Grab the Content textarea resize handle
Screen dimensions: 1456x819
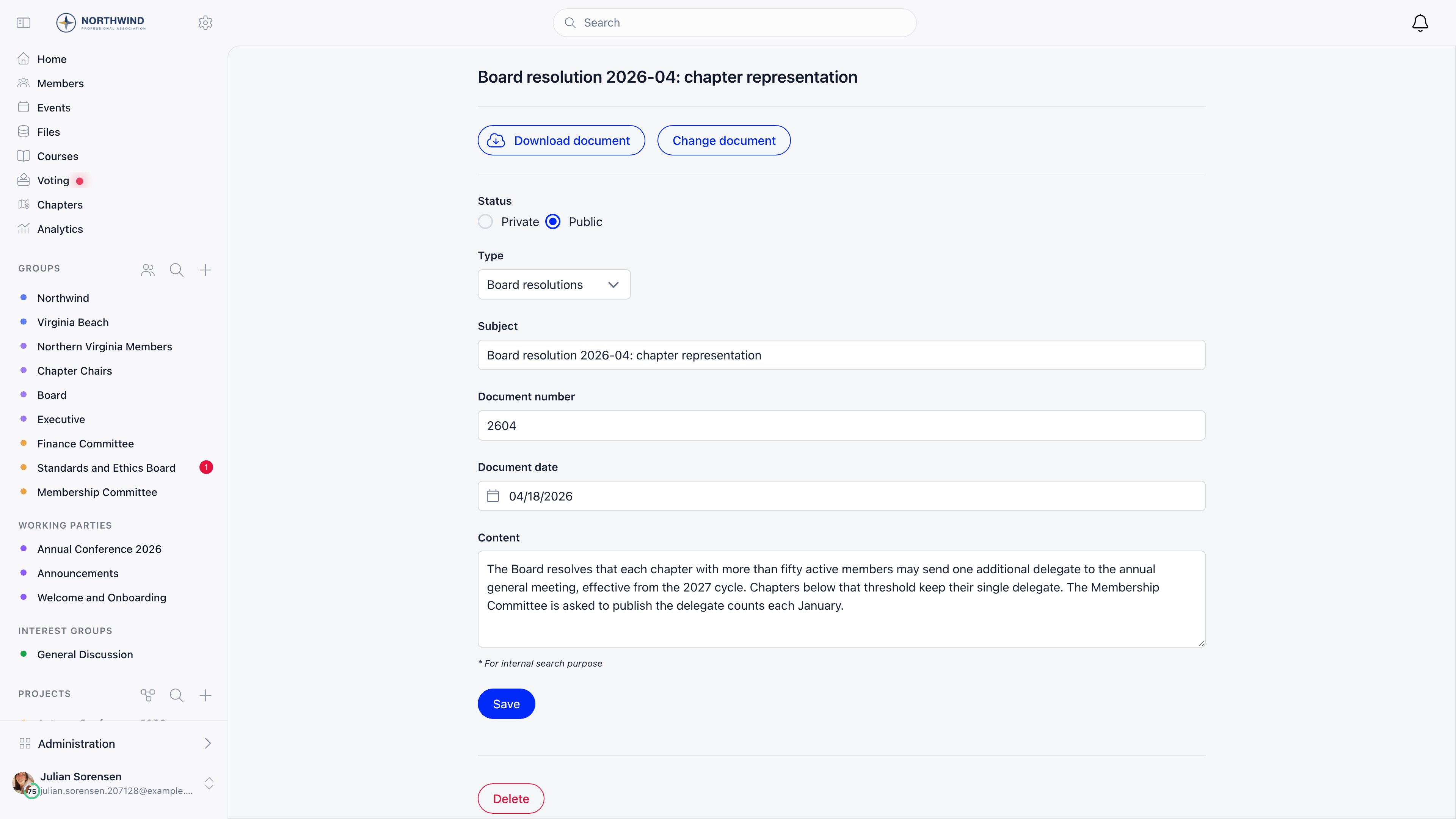[1201, 643]
